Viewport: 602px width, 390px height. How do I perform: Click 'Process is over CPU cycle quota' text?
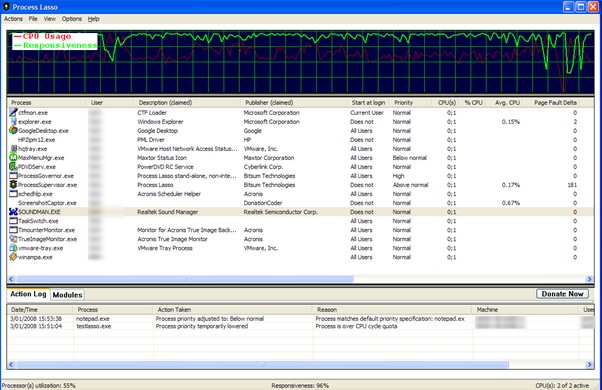(x=356, y=326)
